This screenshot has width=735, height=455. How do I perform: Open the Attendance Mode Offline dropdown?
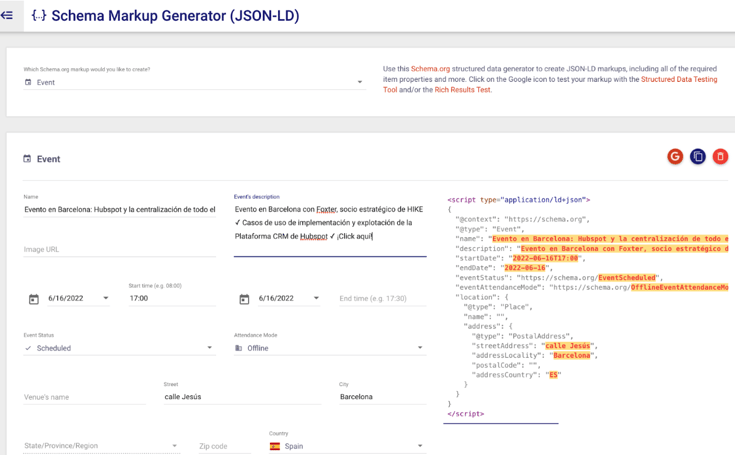coord(330,348)
